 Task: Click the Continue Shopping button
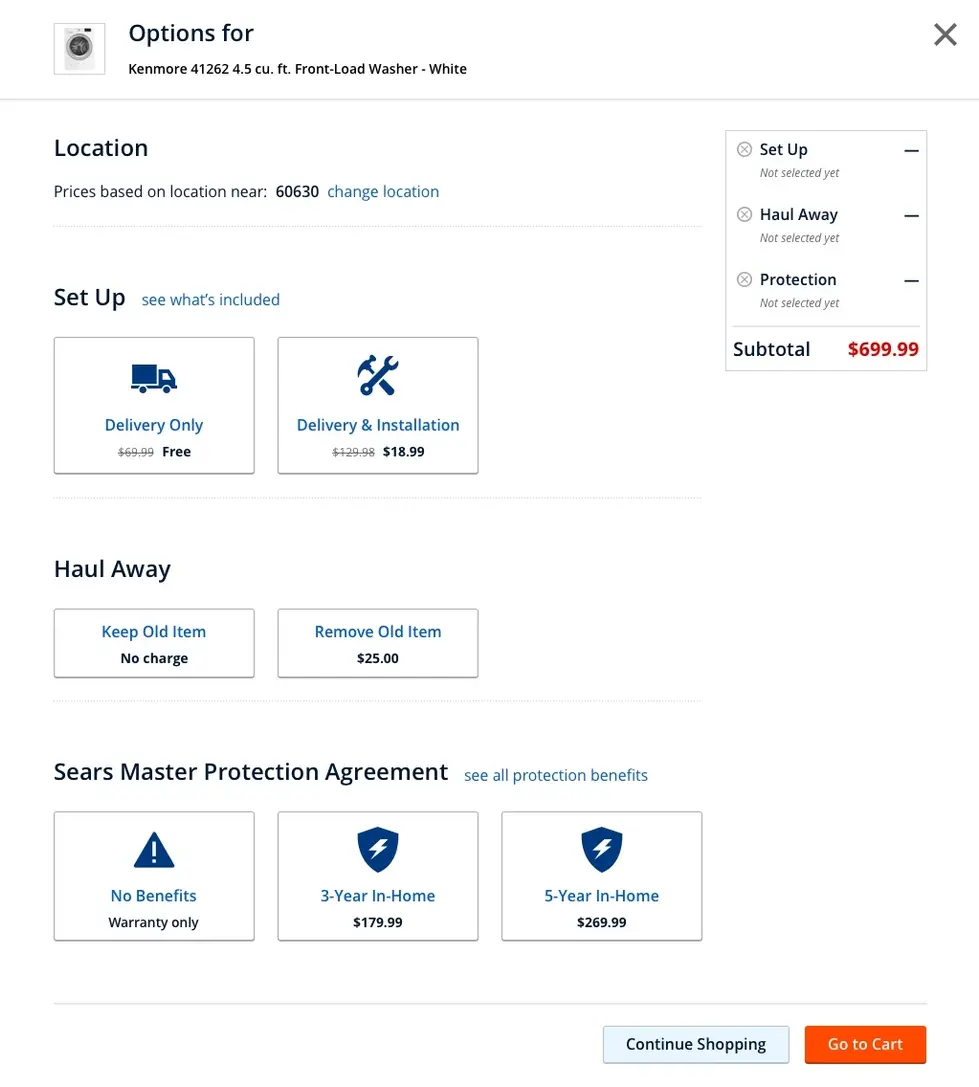click(x=696, y=1045)
